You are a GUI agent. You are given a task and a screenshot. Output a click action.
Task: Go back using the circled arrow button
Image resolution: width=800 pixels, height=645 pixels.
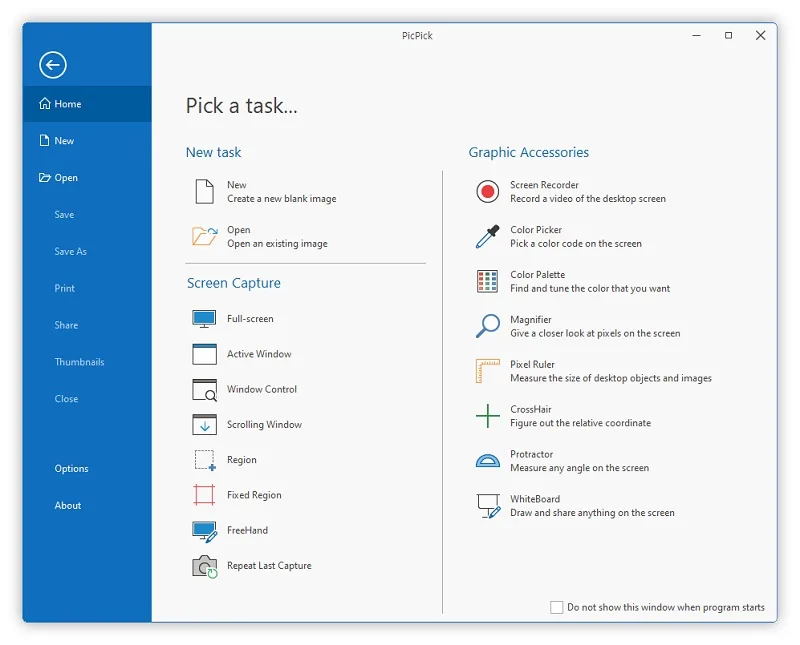pos(53,65)
